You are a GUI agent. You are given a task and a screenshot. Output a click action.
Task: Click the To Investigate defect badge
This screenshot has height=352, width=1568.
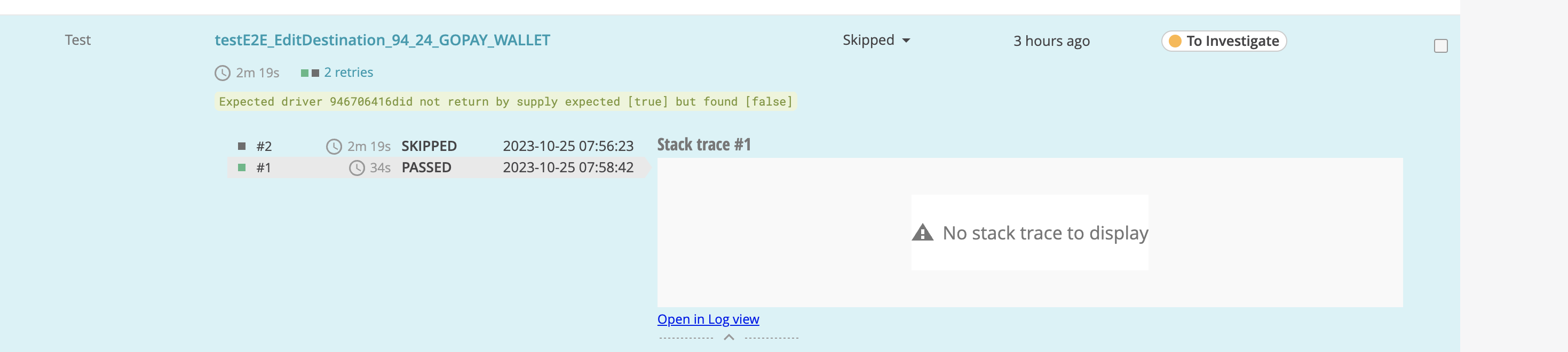point(1223,42)
